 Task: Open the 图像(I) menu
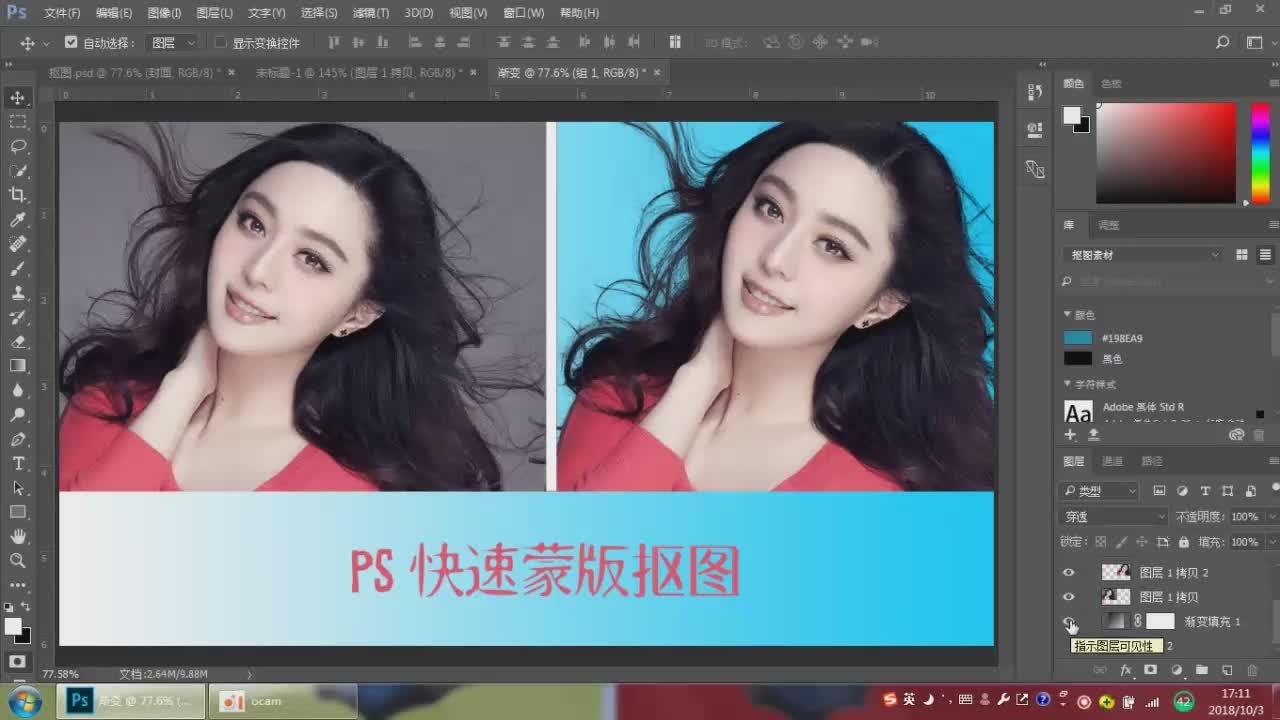click(x=164, y=13)
